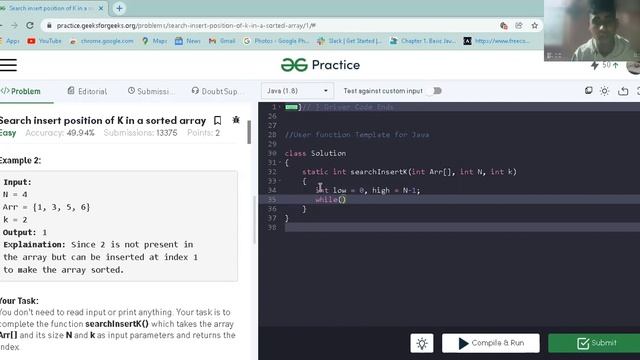Open the Maps bookmark
This screenshot has width=640, height=360.
154,41
